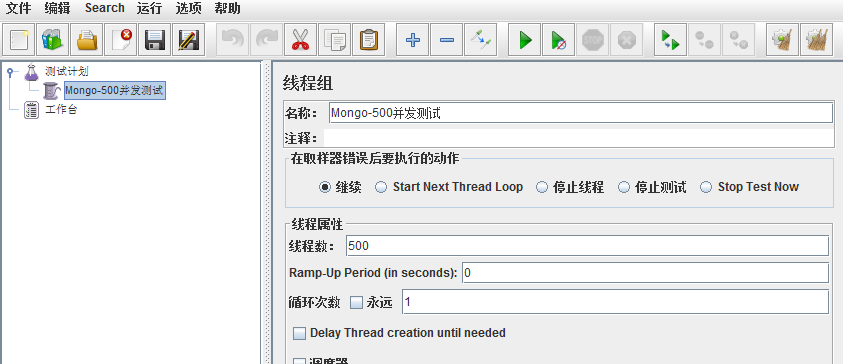
Task: Click the Clear broom icon
Action: point(782,40)
